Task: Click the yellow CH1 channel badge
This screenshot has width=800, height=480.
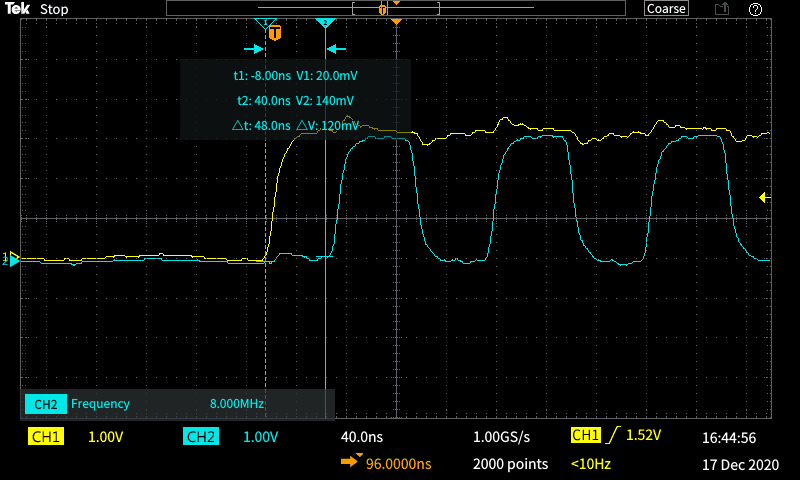Action: click(x=46, y=437)
